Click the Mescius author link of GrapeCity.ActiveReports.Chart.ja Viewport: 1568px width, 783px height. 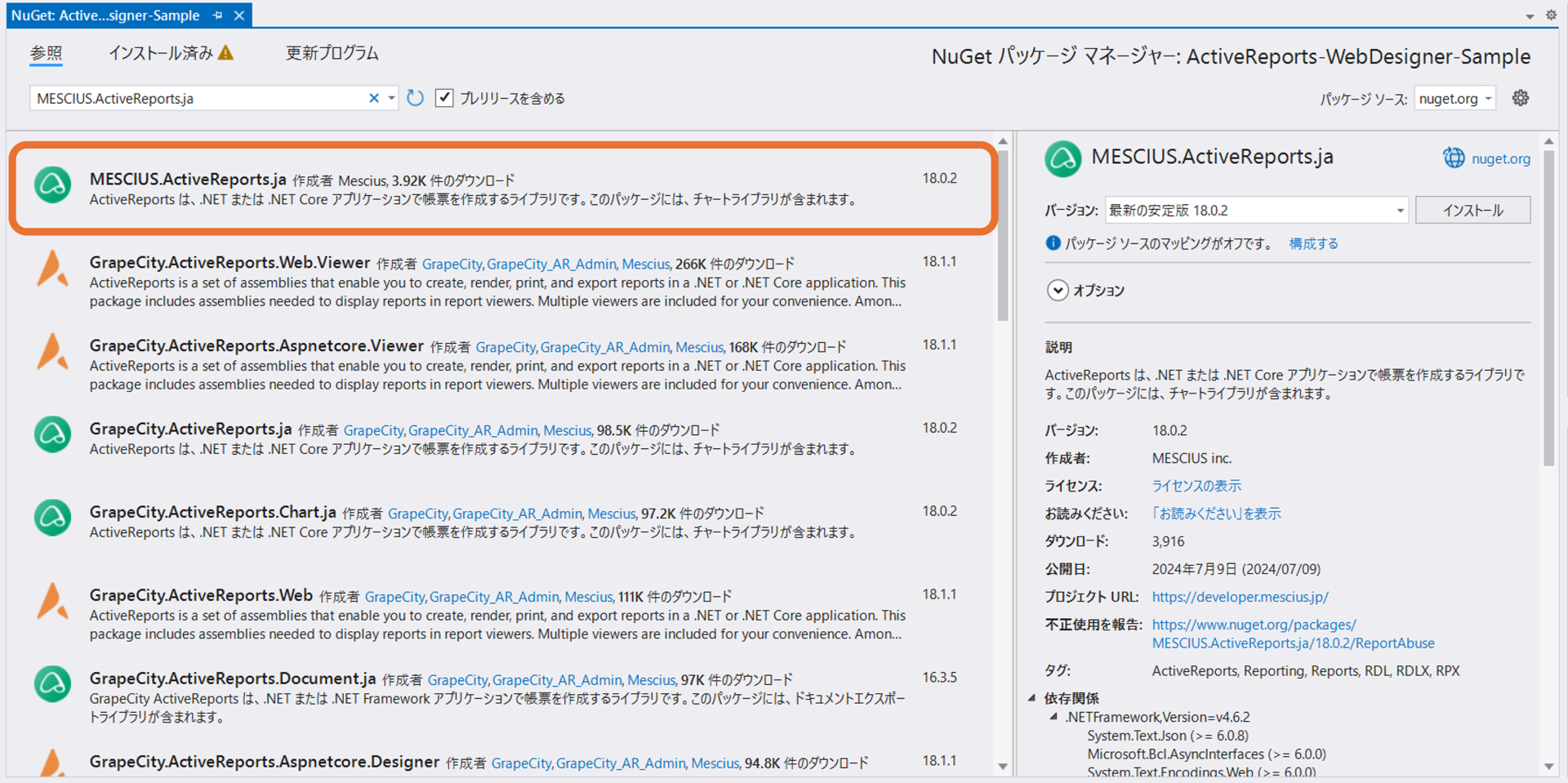[x=612, y=514]
